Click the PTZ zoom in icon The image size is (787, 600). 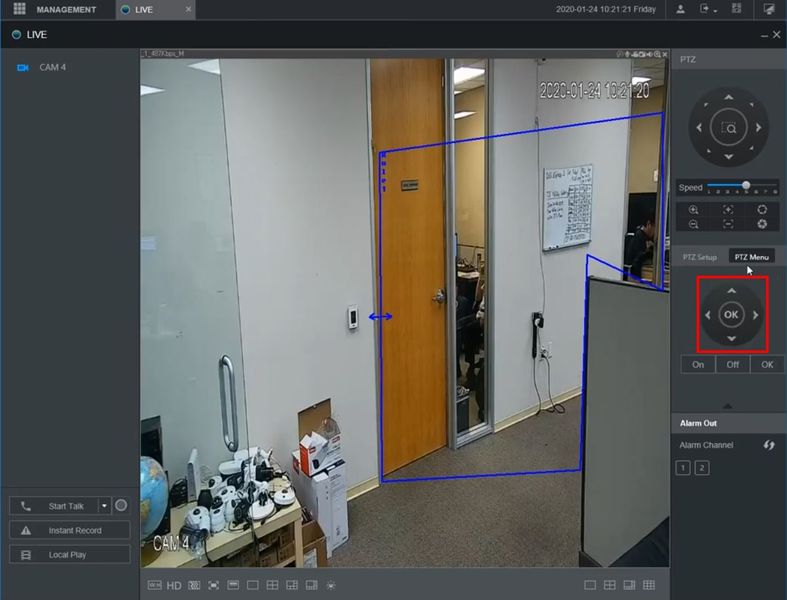click(694, 210)
